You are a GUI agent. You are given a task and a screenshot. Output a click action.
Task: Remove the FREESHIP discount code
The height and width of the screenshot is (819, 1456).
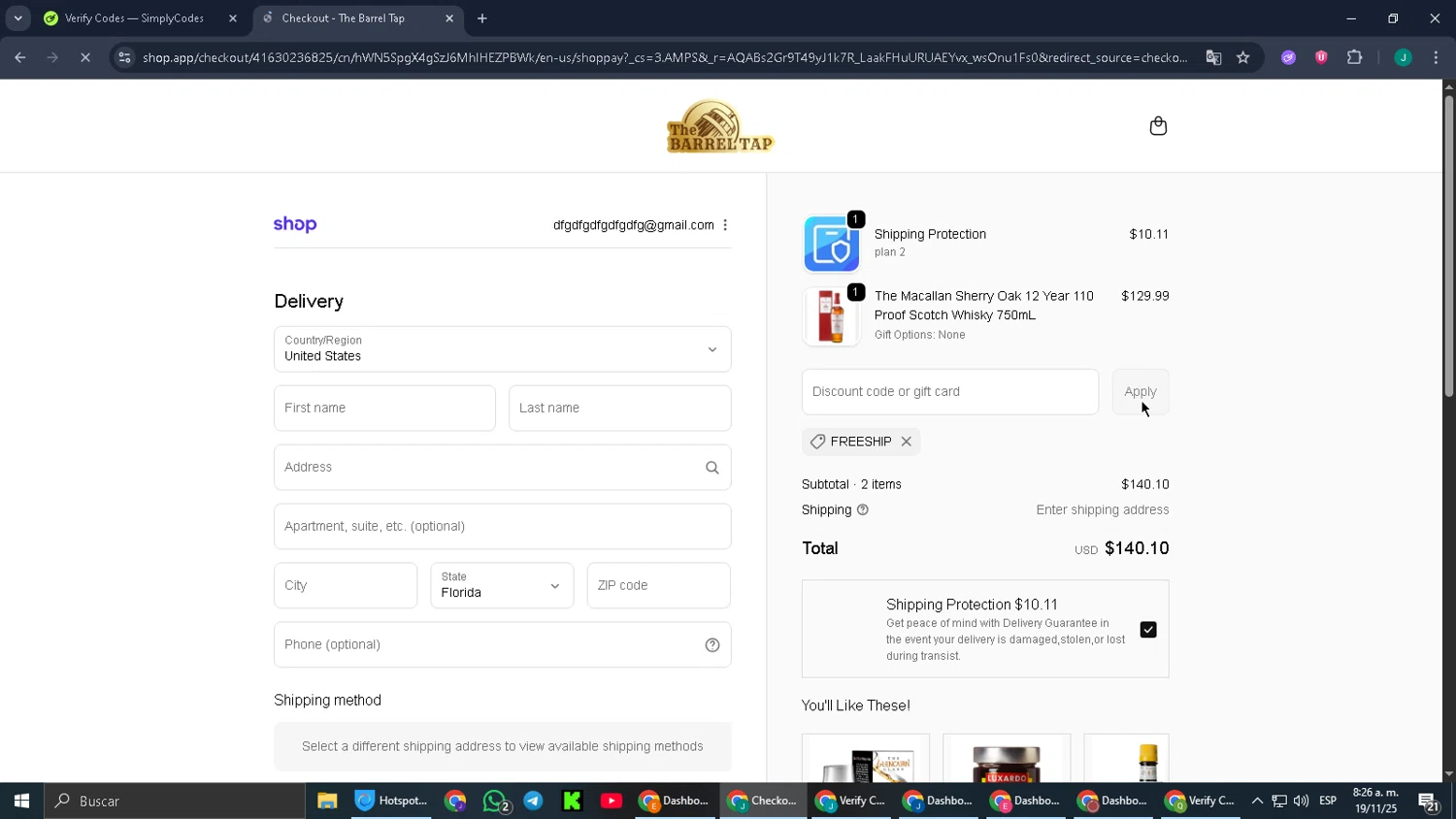[x=907, y=442]
